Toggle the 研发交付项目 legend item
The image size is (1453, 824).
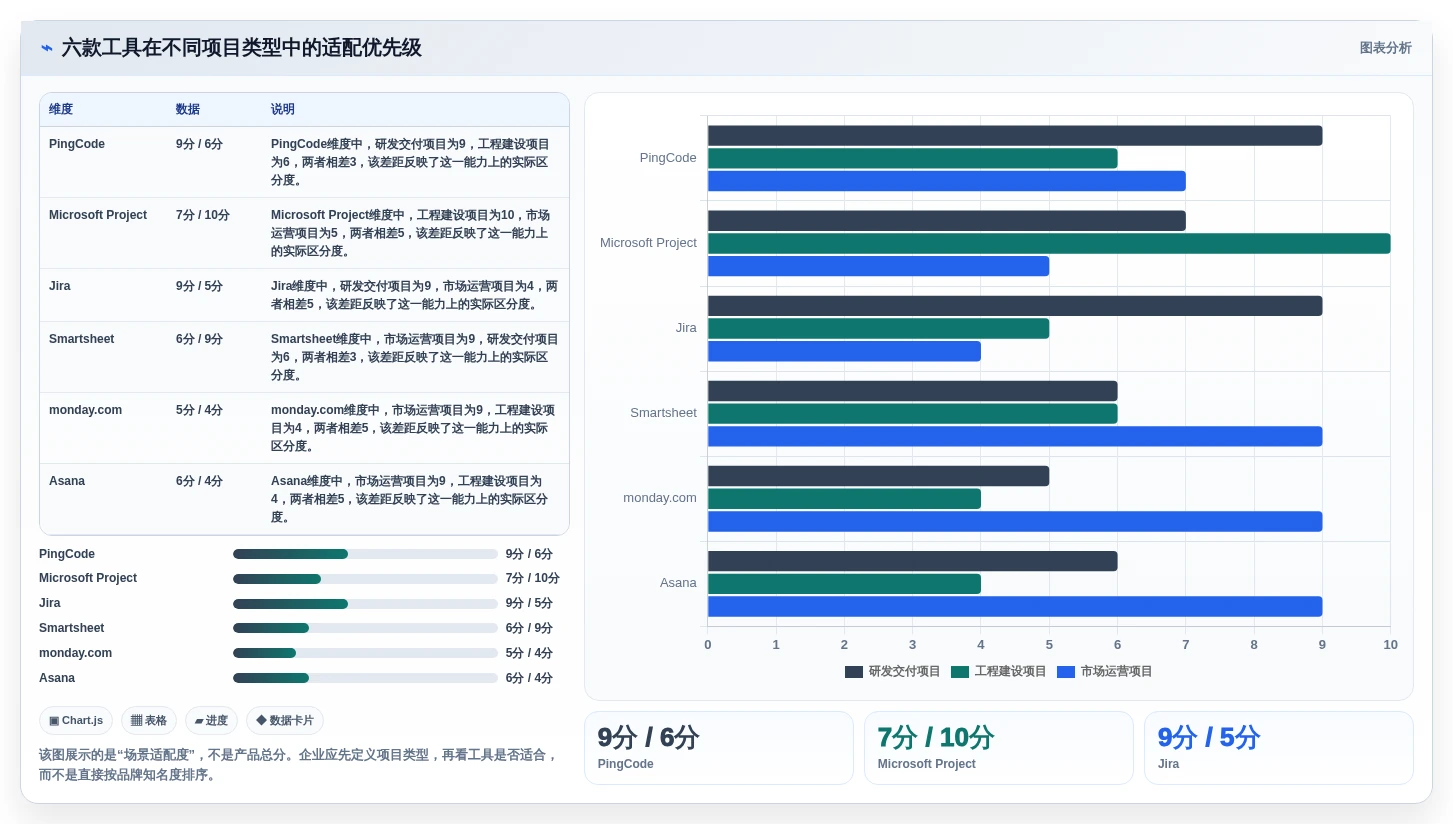pyautogui.click(x=892, y=671)
